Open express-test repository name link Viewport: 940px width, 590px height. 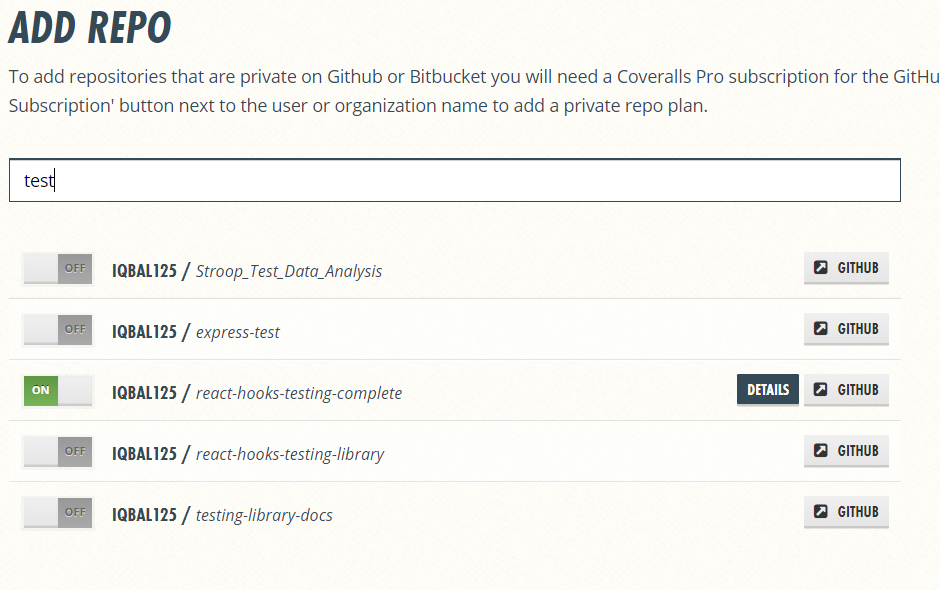click(237, 332)
